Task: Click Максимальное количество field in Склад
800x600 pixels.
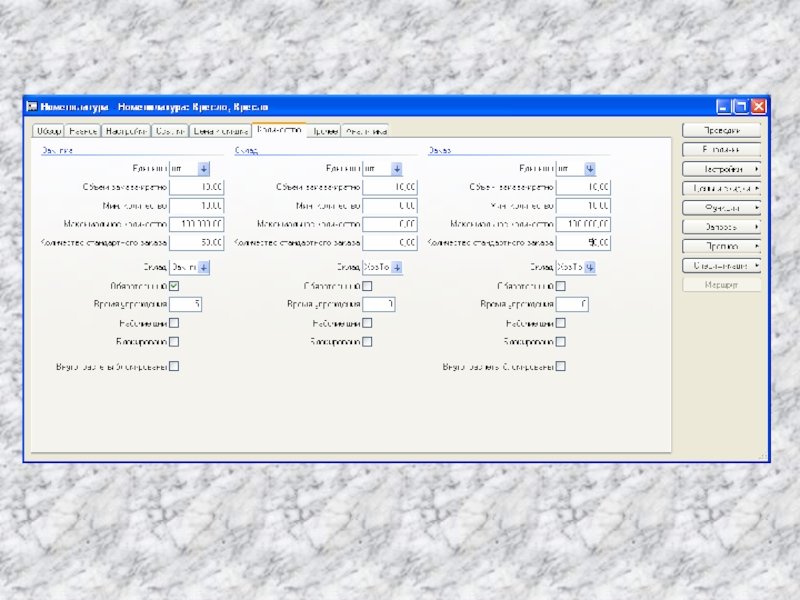Action: [x=390, y=224]
